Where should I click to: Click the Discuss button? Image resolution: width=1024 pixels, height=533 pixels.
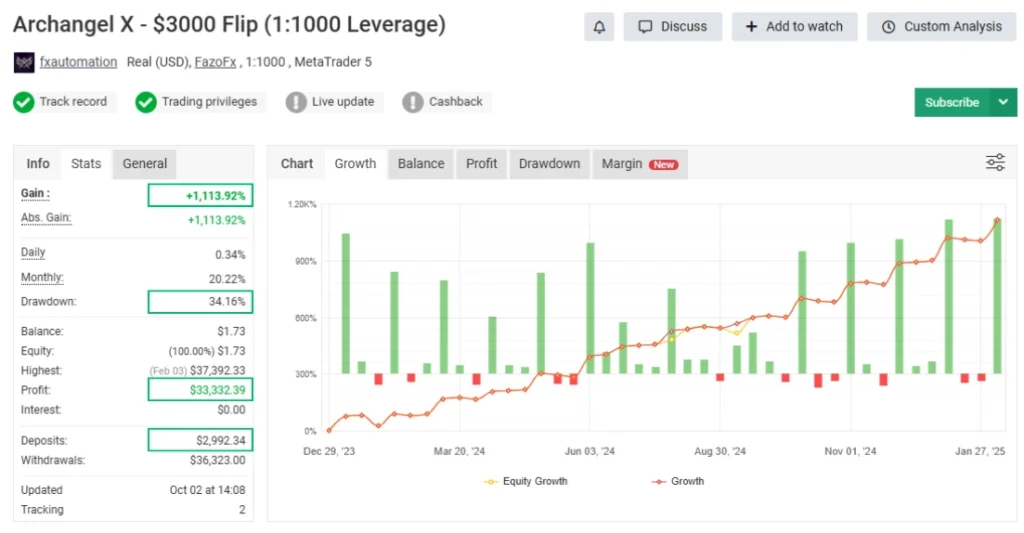pyautogui.click(x=672, y=27)
